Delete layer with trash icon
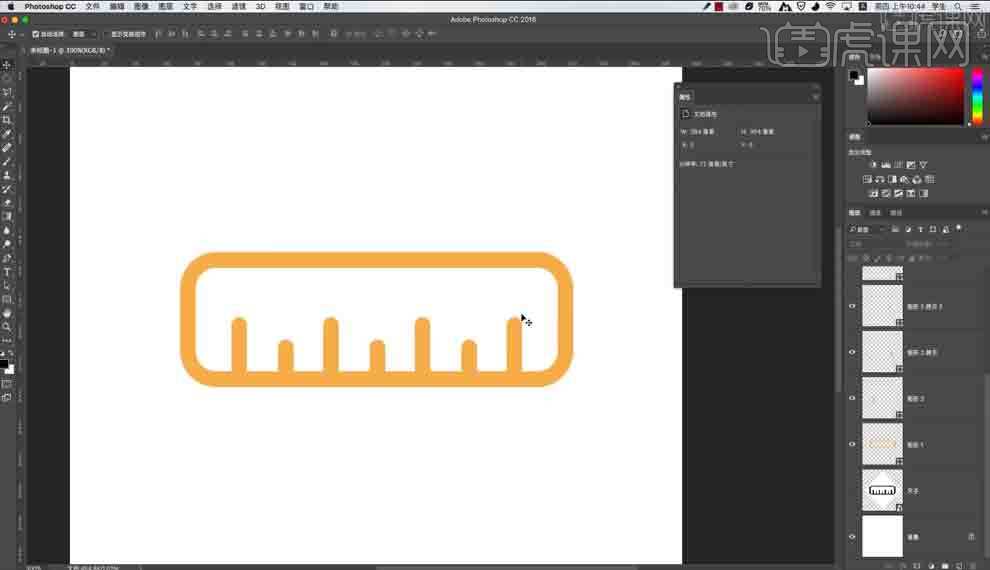This screenshot has height=570, width=990. pyautogui.click(x=974, y=566)
